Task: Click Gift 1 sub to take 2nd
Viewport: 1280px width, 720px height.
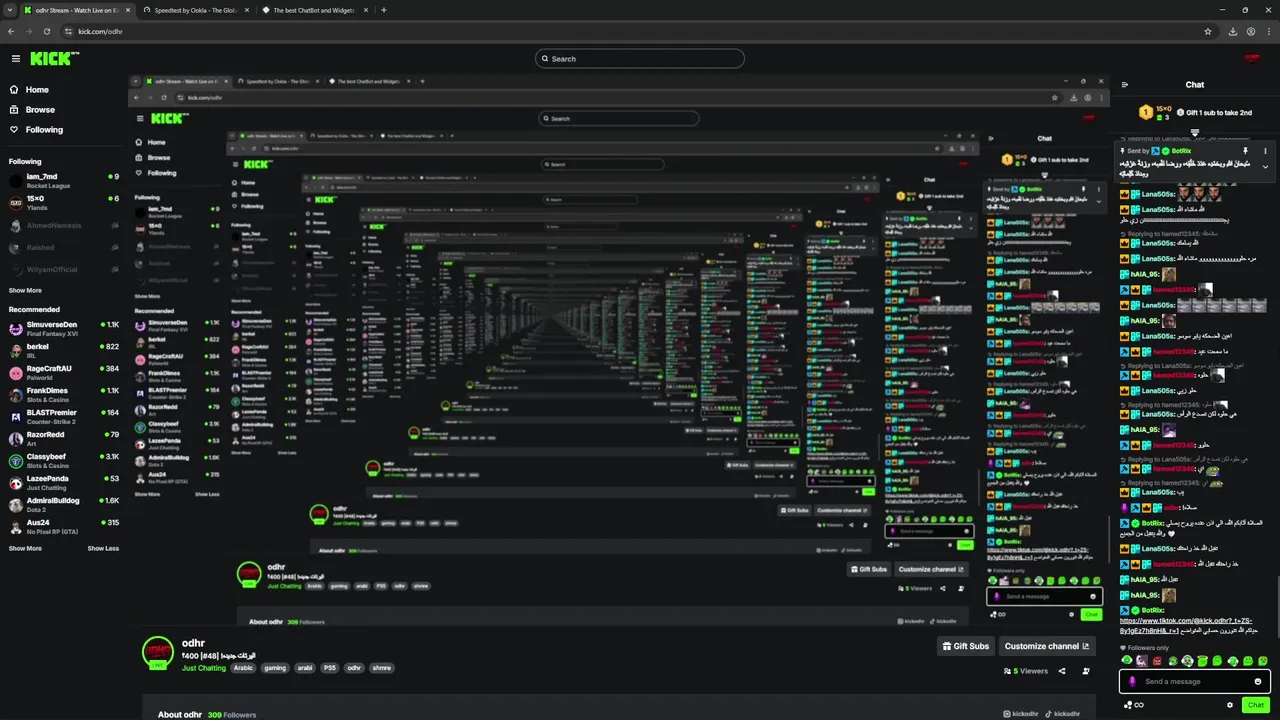Action: (x=1213, y=112)
